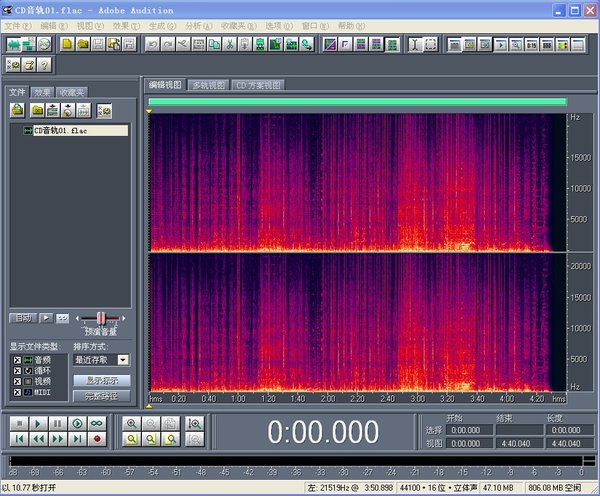Click the zoom to selection yellow magnifier
This screenshot has height=496, width=600.
coord(132,439)
